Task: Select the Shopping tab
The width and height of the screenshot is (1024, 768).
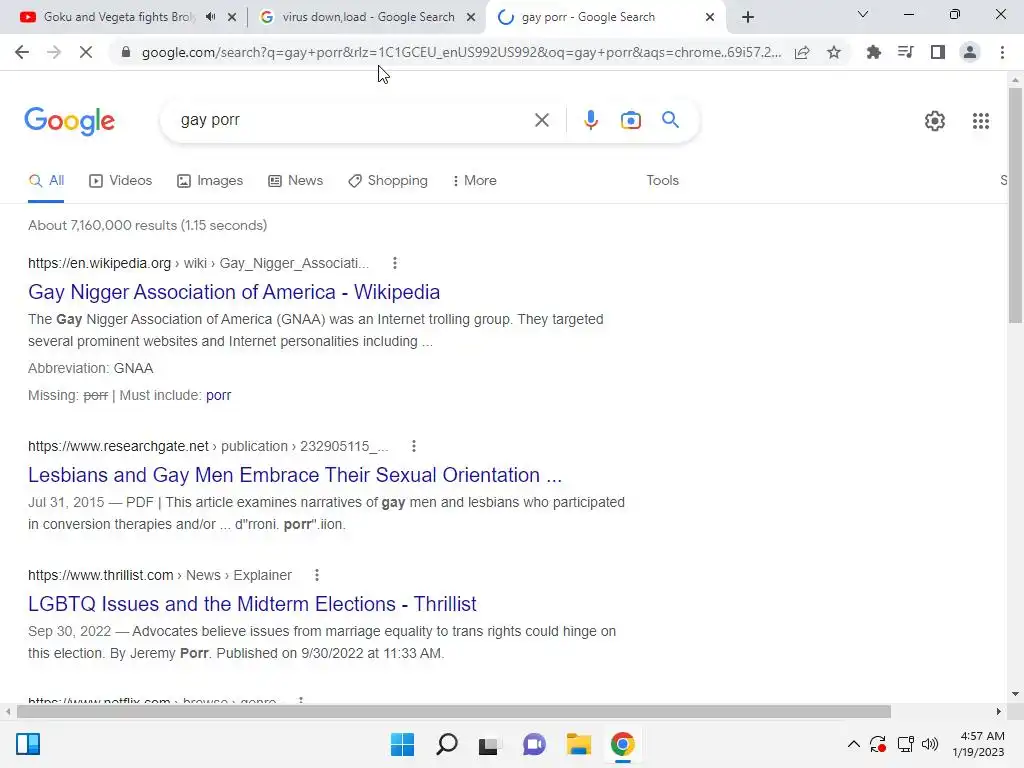Action: [x=388, y=181]
